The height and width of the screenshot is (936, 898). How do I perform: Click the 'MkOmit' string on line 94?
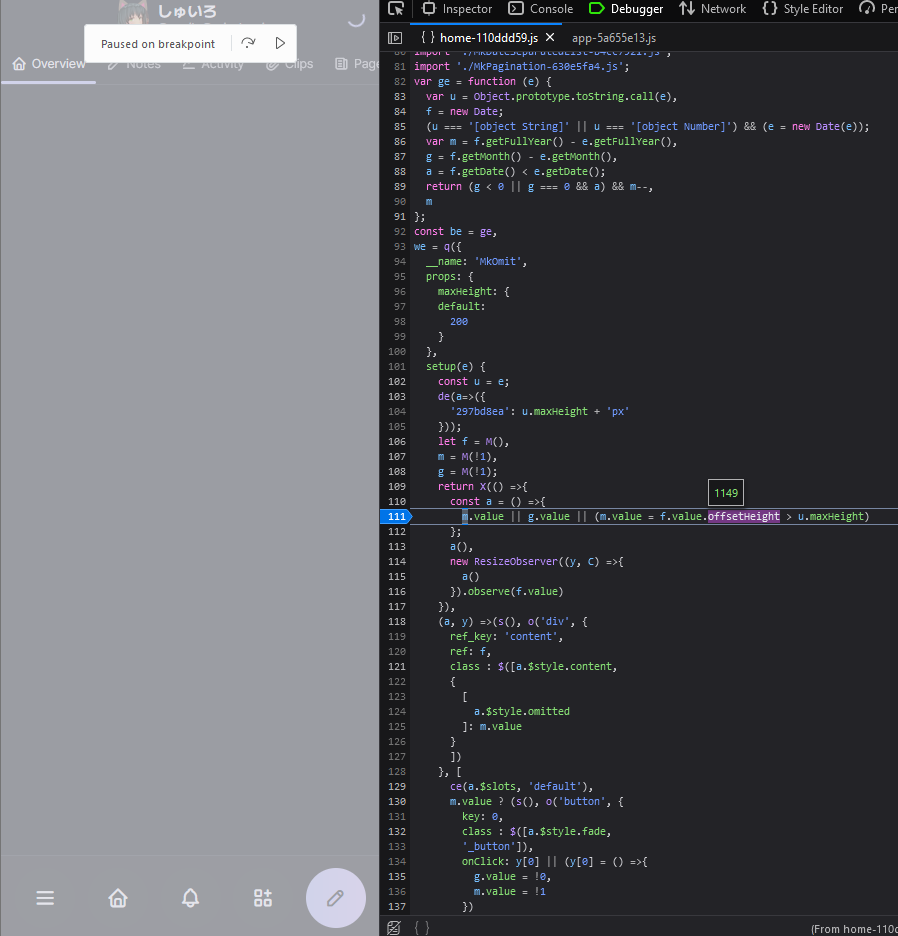500,261
